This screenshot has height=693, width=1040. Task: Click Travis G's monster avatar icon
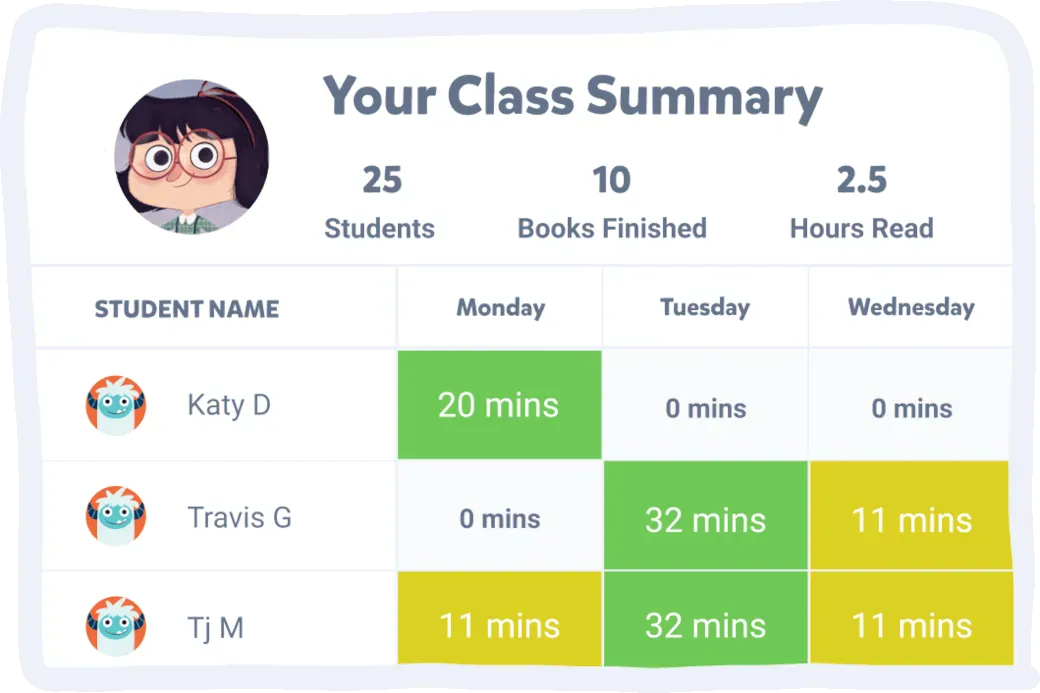coord(116,517)
